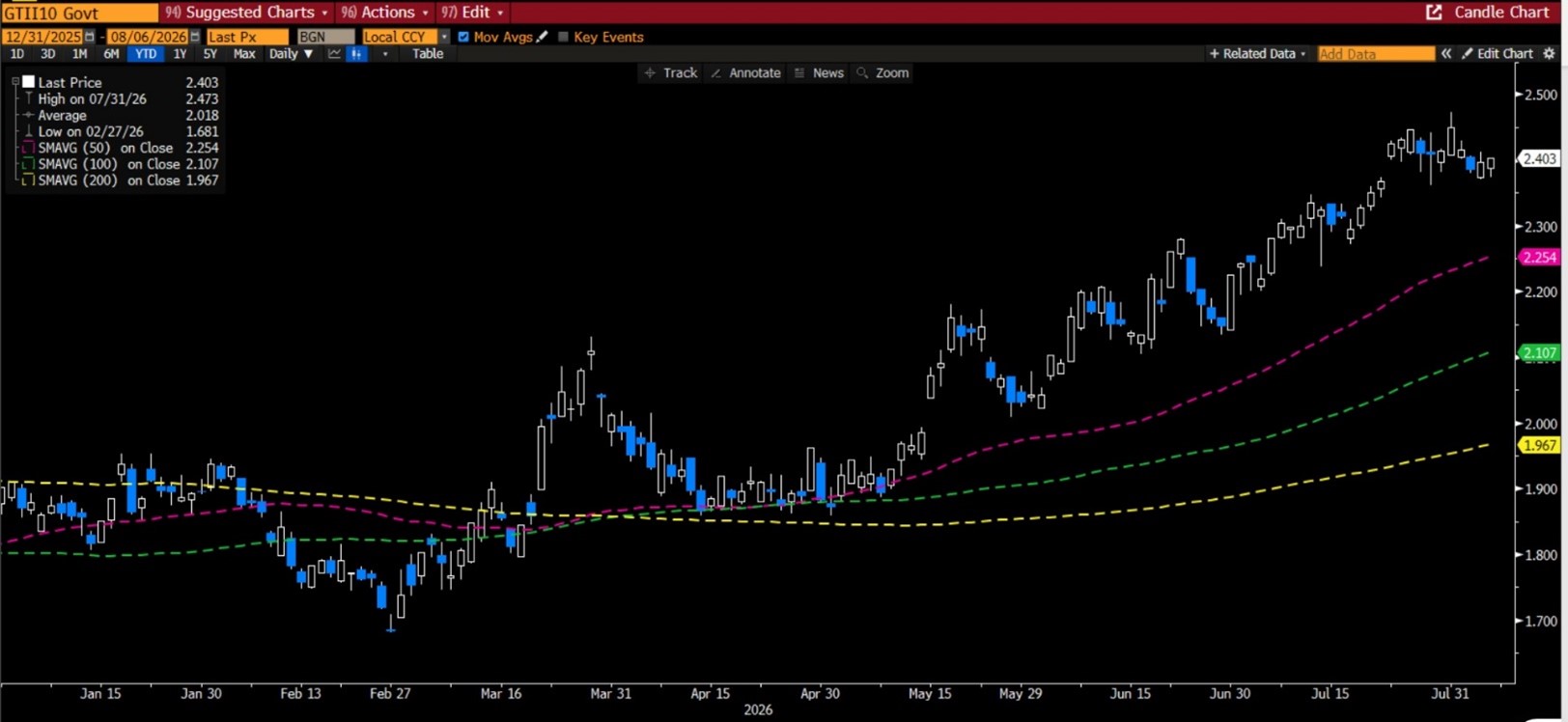Click the Annotate drawing tool
Image resolution: width=1568 pixels, height=722 pixels.
pyautogui.click(x=745, y=72)
